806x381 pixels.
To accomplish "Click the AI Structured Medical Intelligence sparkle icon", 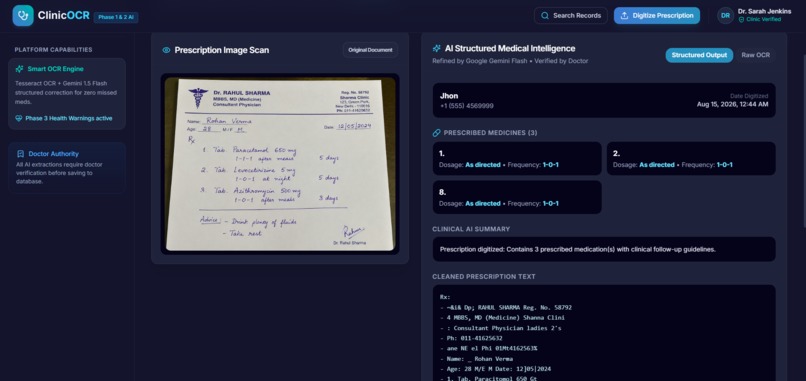I will tap(436, 48).
